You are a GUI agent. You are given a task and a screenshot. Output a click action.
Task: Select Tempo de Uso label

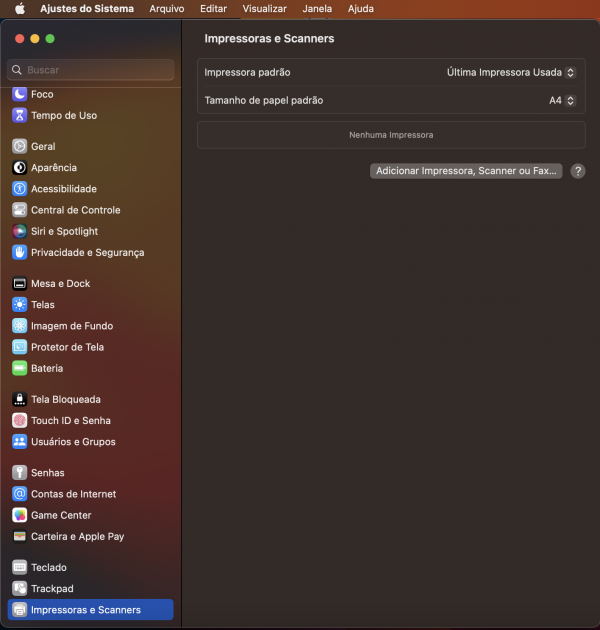[64, 115]
